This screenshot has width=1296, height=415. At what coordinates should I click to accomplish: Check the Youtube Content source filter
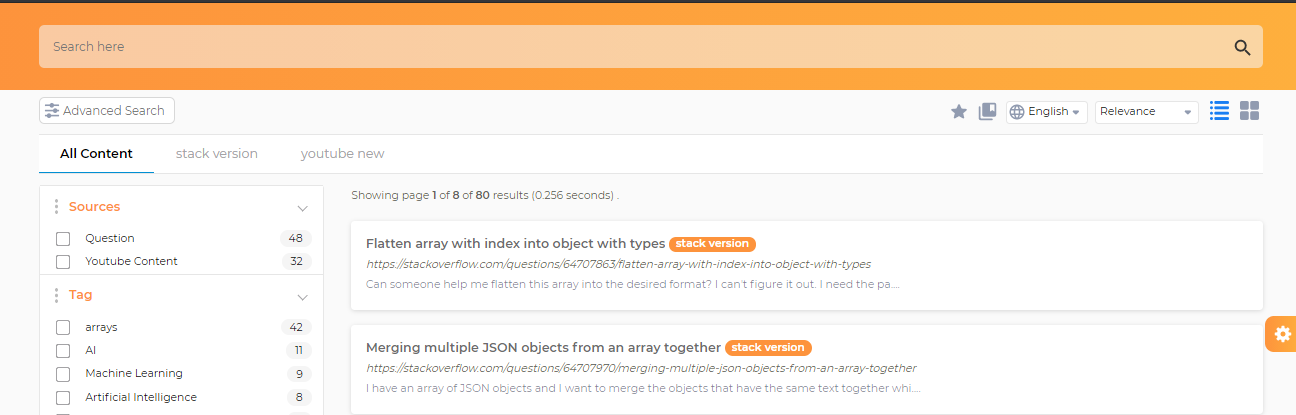(x=63, y=262)
